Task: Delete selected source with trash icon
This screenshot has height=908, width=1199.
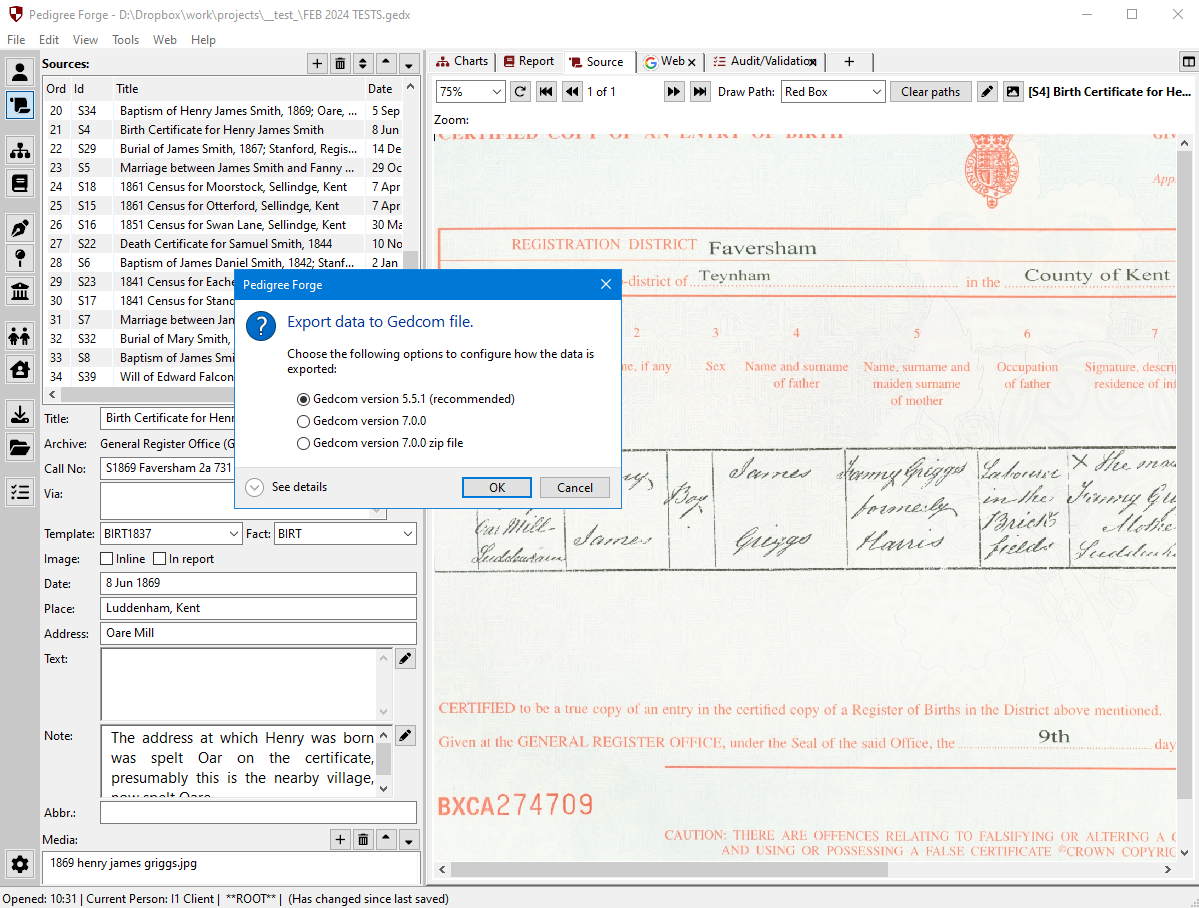Action: 340,64
